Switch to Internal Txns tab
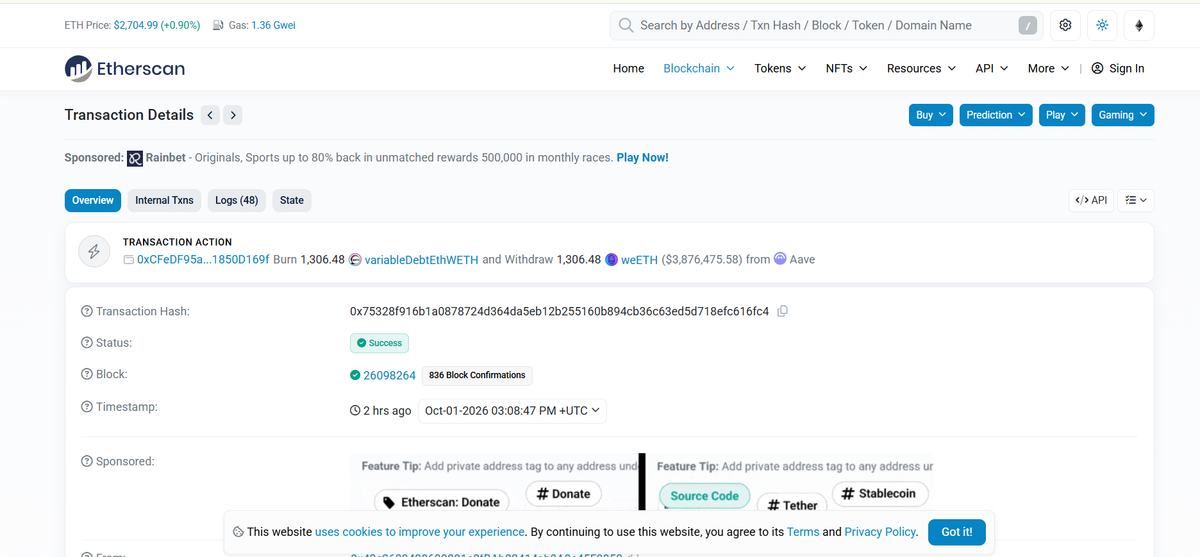The width and height of the screenshot is (1200, 557). (164, 200)
